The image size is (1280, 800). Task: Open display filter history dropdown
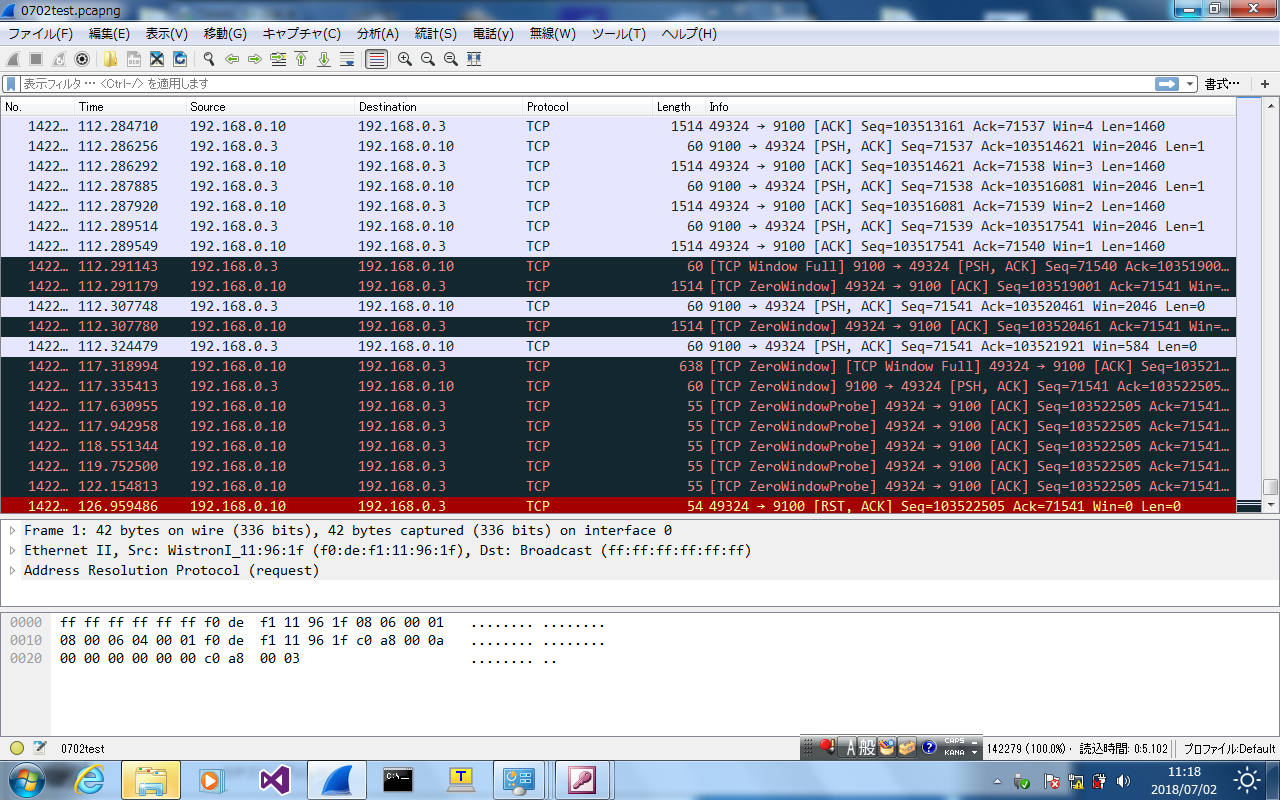(1190, 84)
